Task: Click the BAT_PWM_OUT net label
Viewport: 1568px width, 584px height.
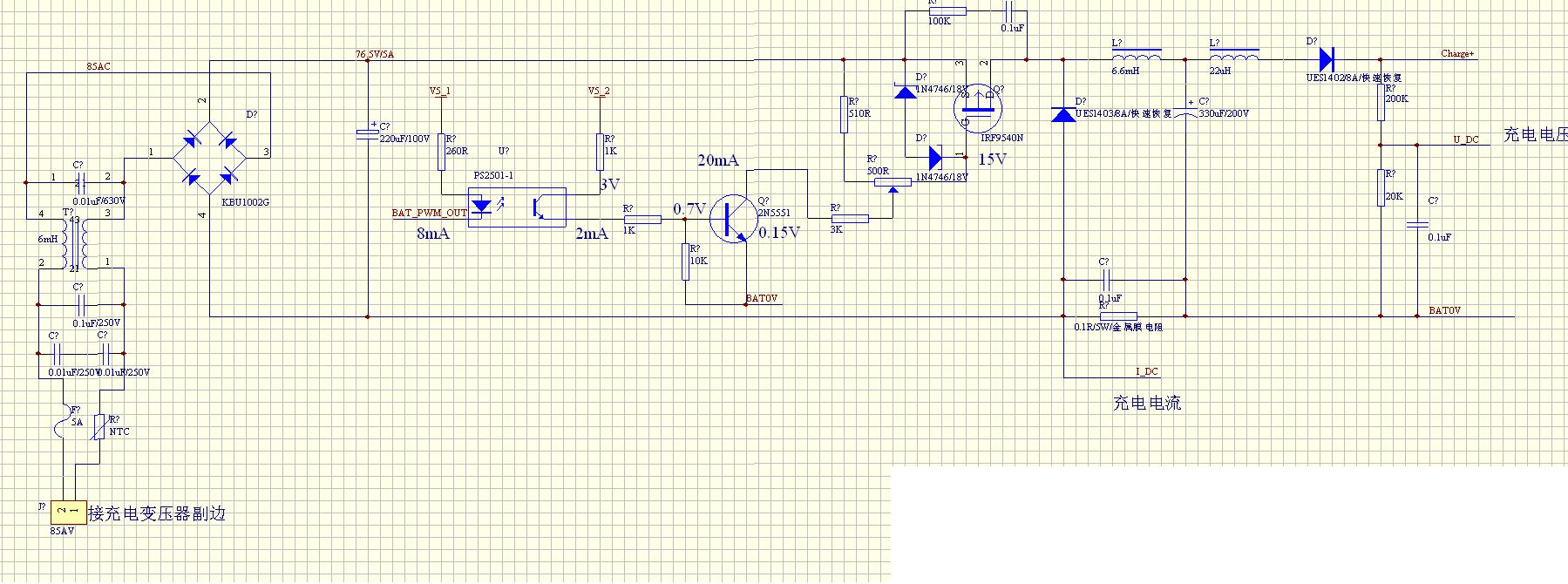Action: point(430,213)
